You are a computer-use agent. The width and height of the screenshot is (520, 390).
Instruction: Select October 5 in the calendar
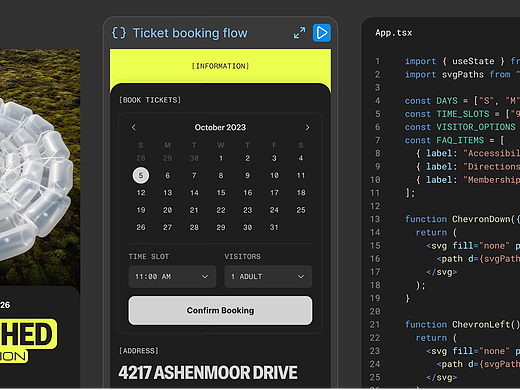[141, 176]
